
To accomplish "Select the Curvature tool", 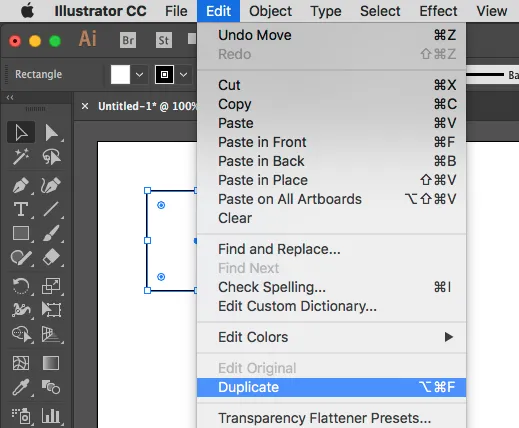I will click(x=51, y=185).
